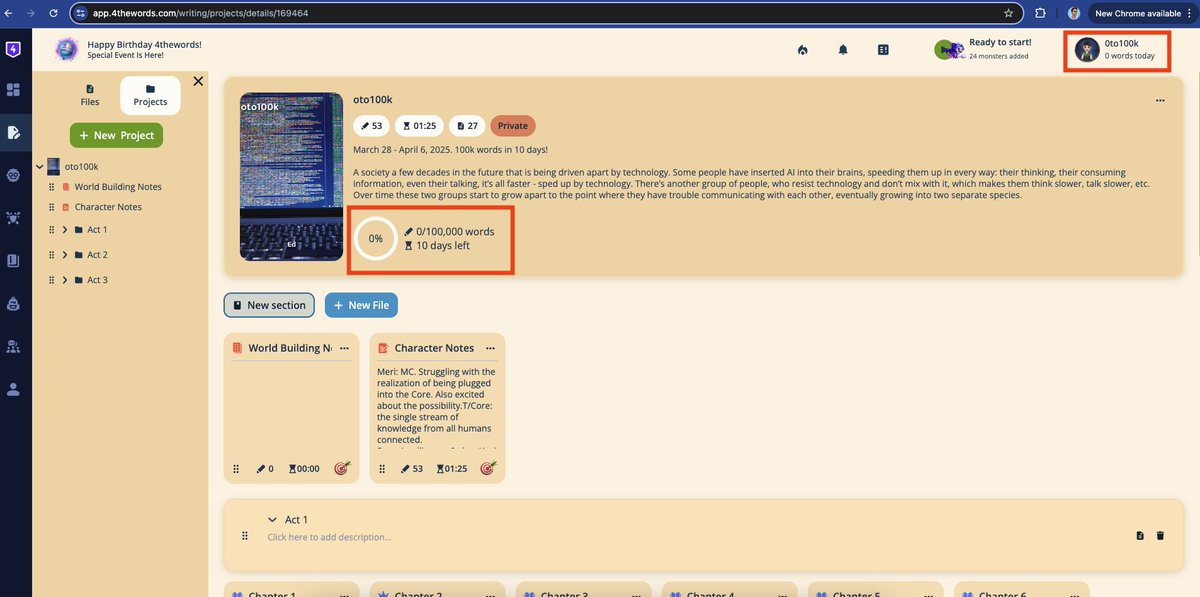Screen dimensions: 1200x597
Task: Open Character Notes card options menu
Action: pyautogui.click(x=490, y=348)
